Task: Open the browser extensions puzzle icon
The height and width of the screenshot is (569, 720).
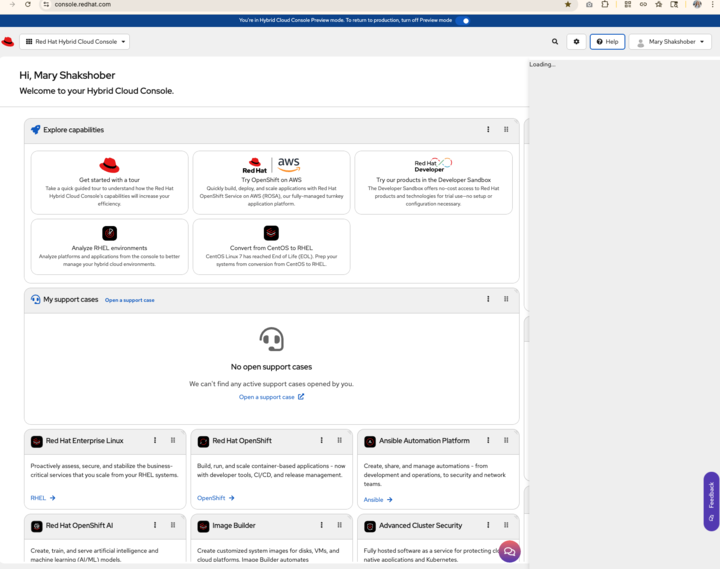Action: click(x=605, y=5)
